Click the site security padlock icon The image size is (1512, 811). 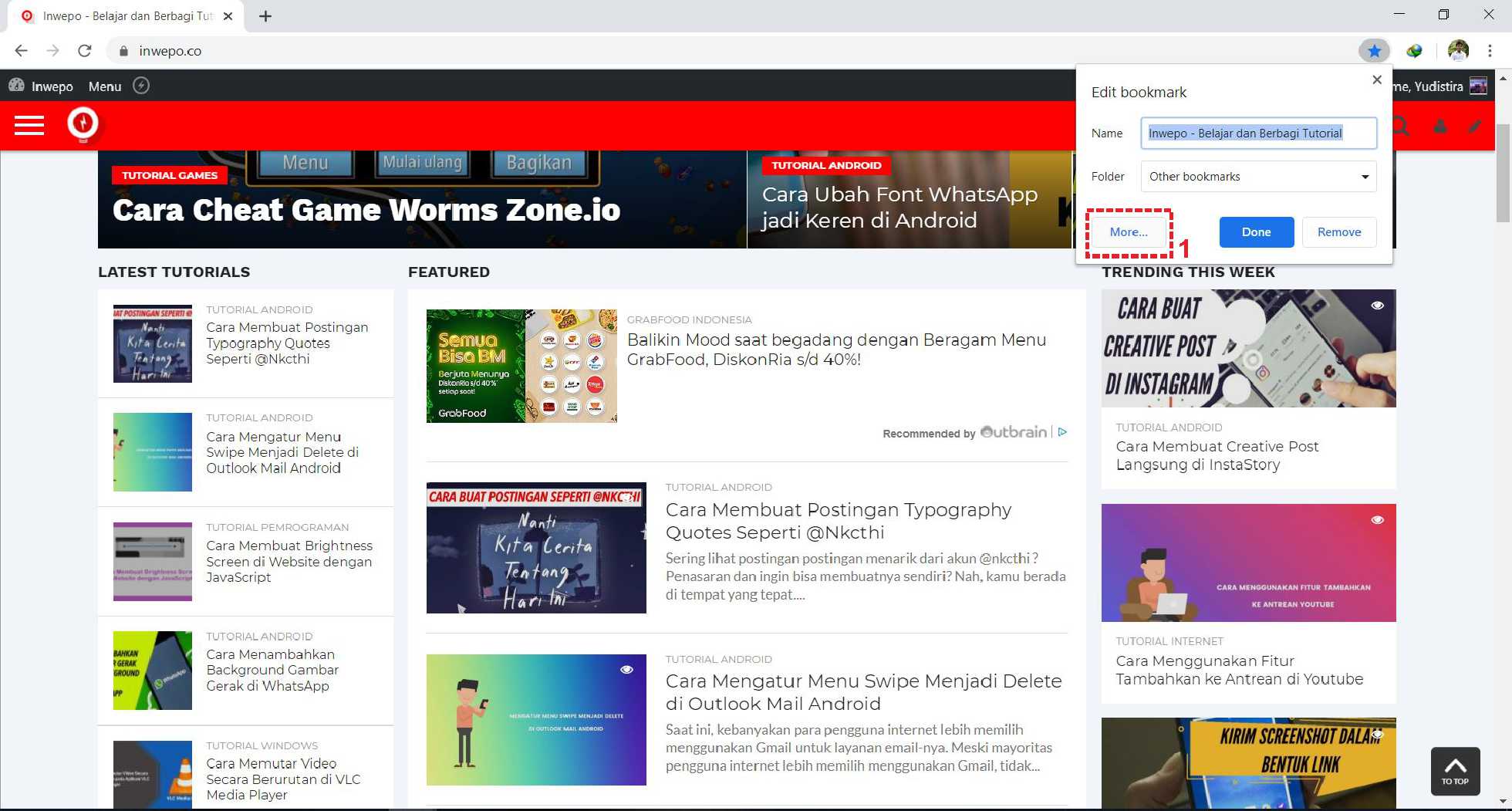click(123, 51)
